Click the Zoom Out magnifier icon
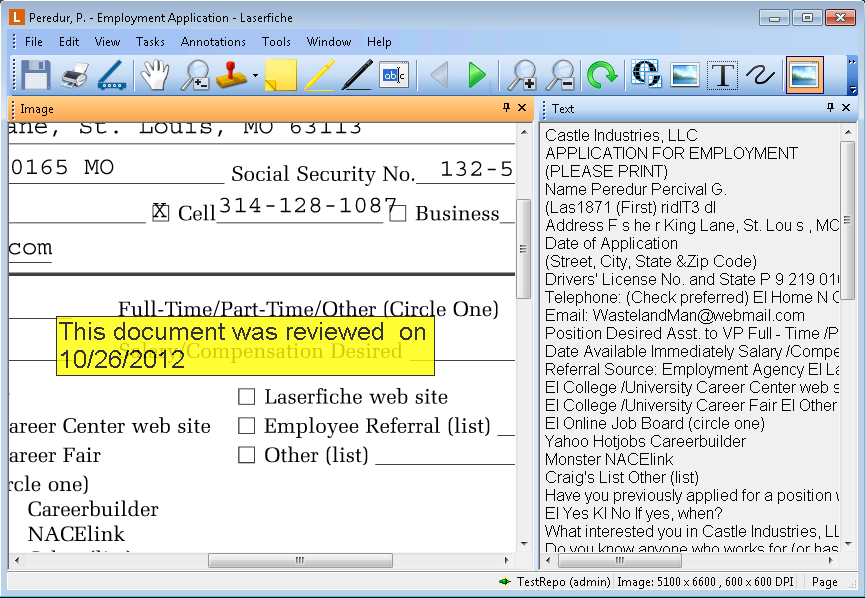 (560, 74)
